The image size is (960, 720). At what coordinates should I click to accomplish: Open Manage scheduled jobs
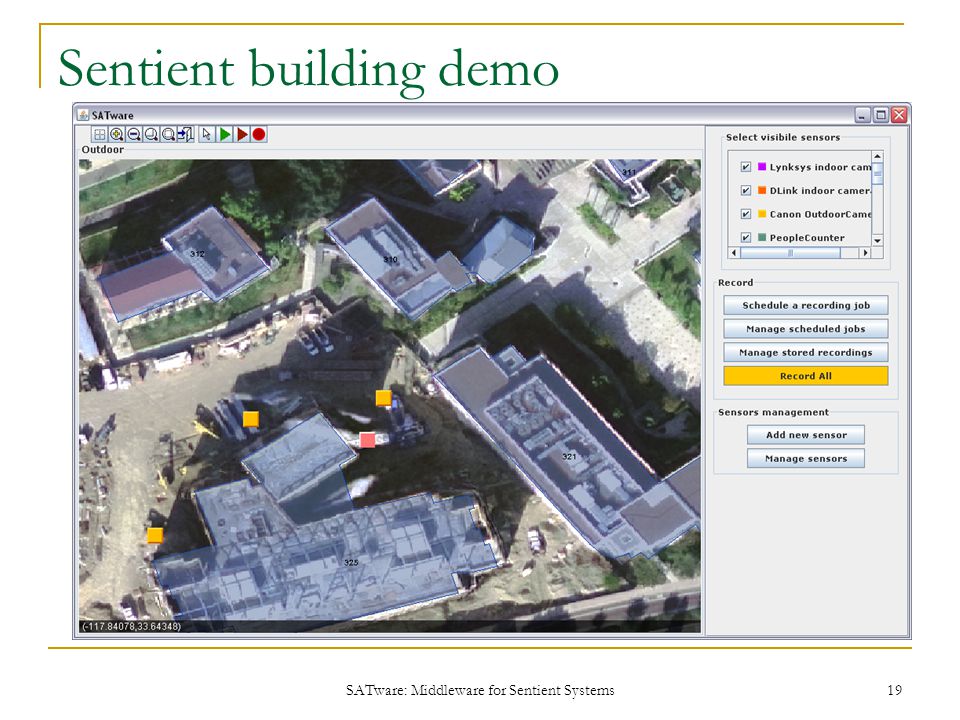(x=806, y=329)
